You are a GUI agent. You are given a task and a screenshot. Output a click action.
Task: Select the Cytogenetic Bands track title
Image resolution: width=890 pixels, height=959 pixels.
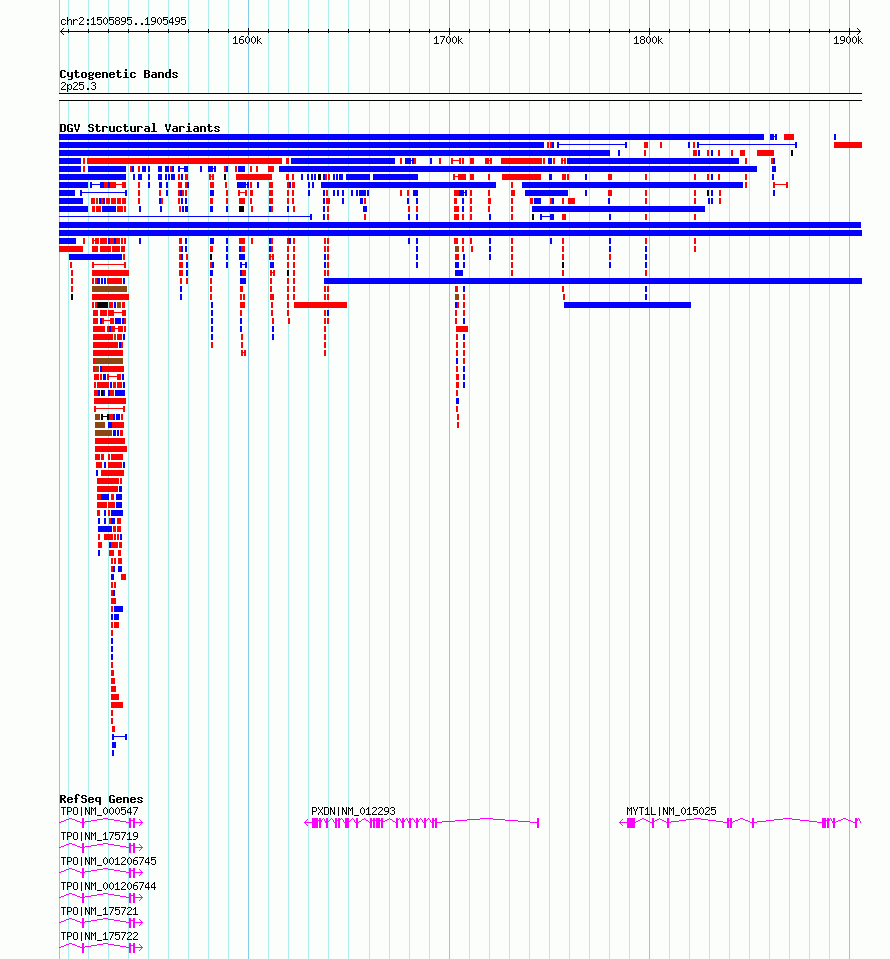(x=119, y=74)
